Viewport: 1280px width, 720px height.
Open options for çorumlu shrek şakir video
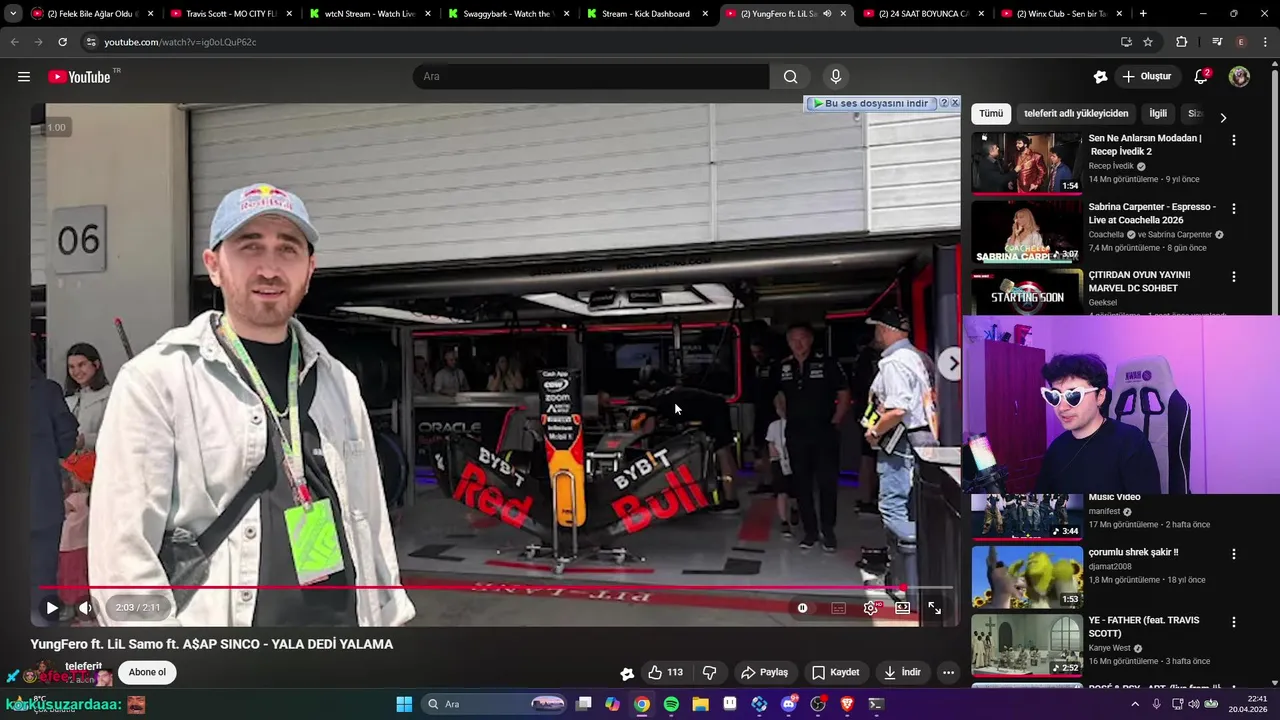click(x=1233, y=554)
